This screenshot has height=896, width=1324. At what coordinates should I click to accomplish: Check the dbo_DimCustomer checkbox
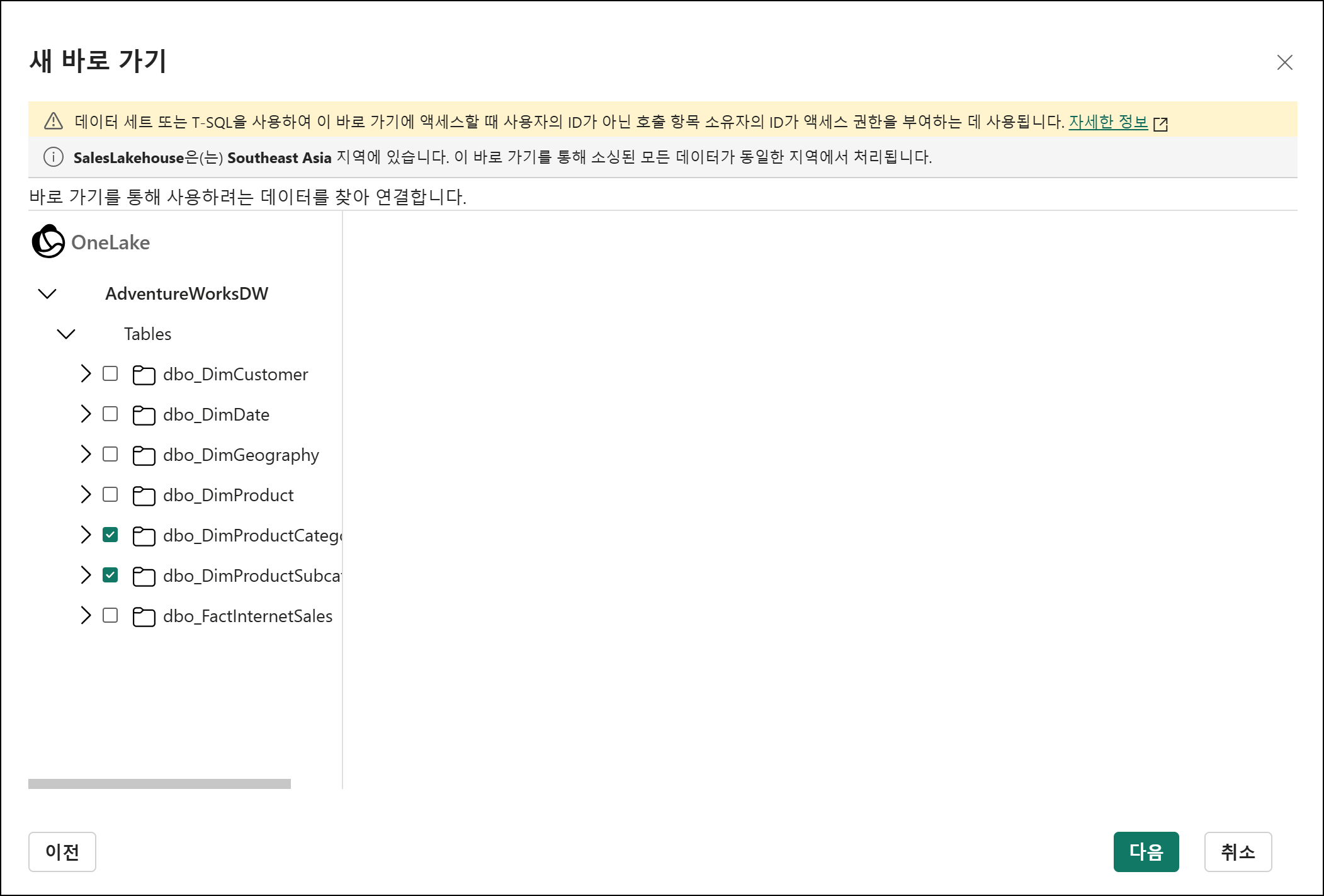pyautogui.click(x=110, y=373)
